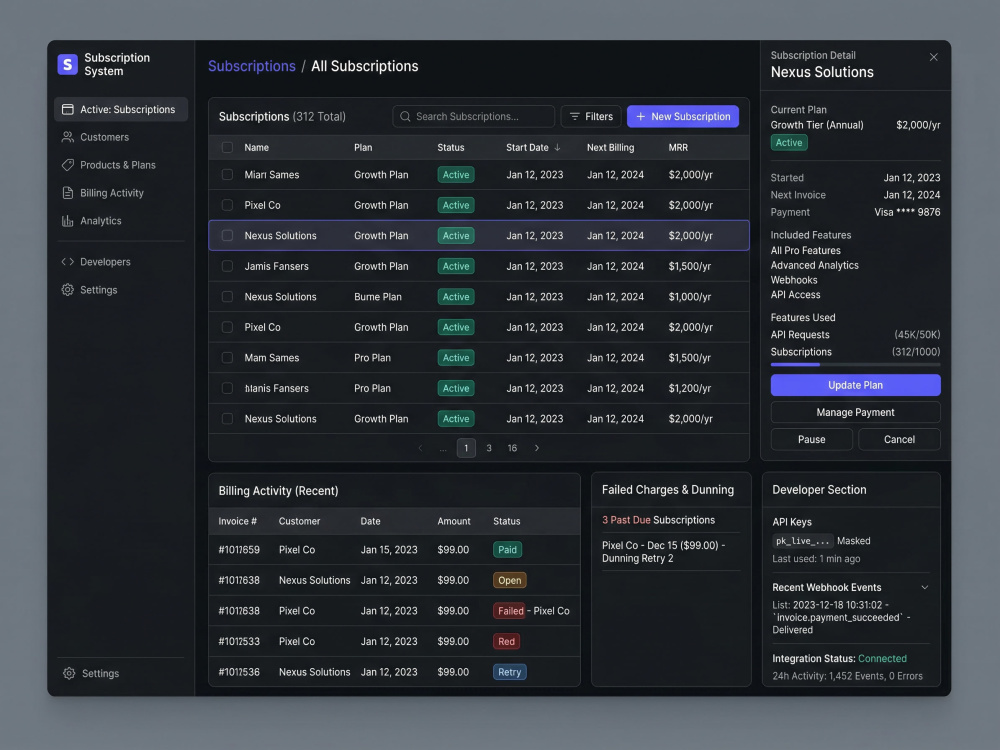This screenshot has height=750, width=1000.
Task: Click the Subscriptions usage progress bar
Action: coord(855,365)
